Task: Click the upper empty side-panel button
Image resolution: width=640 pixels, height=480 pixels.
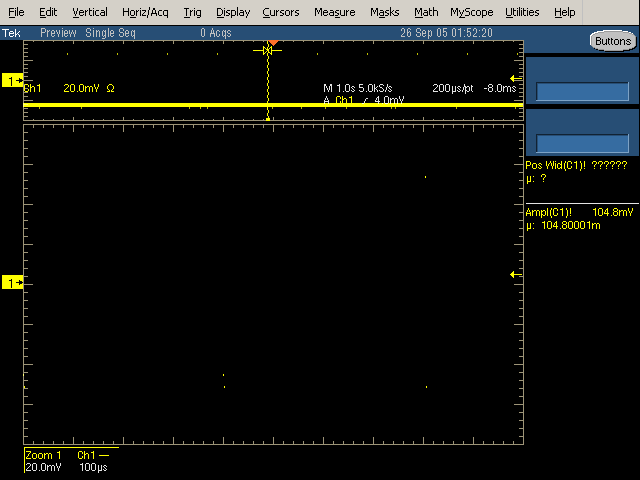Action: 581,91
